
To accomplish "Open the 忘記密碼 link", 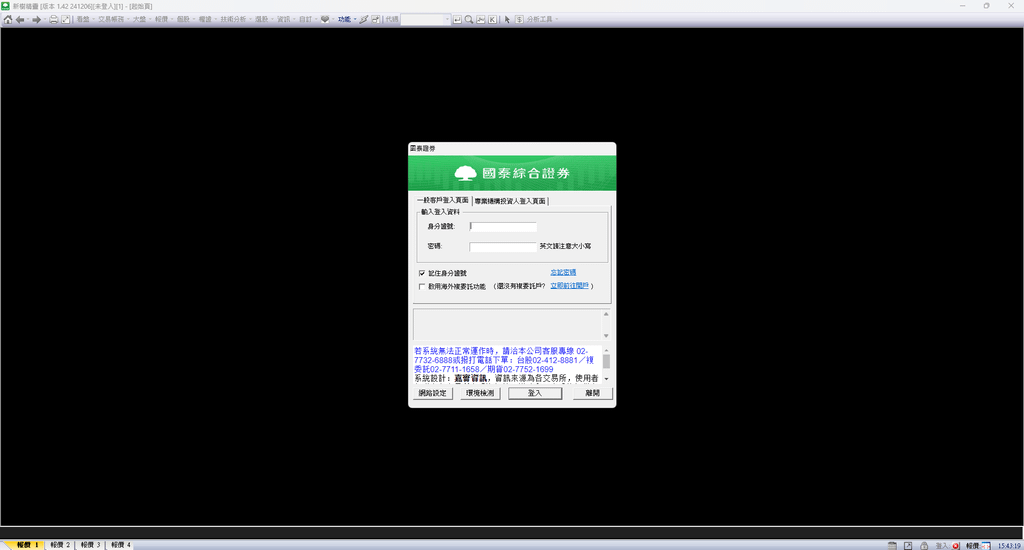I will [563, 272].
